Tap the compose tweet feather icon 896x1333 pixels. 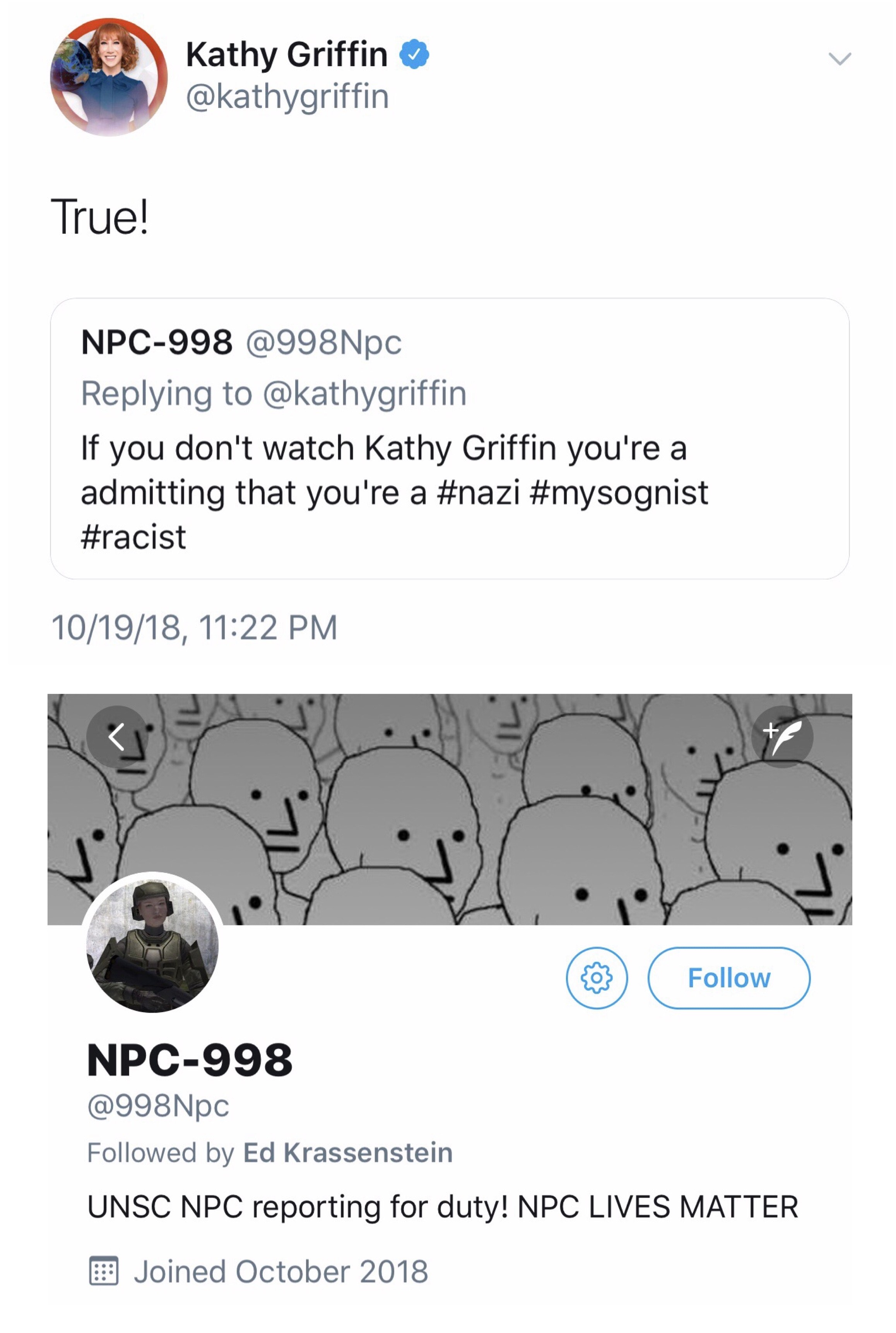782,737
